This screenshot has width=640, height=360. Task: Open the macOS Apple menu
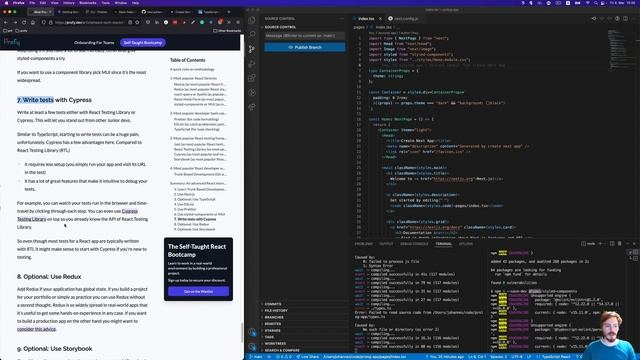[x=6, y=3]
